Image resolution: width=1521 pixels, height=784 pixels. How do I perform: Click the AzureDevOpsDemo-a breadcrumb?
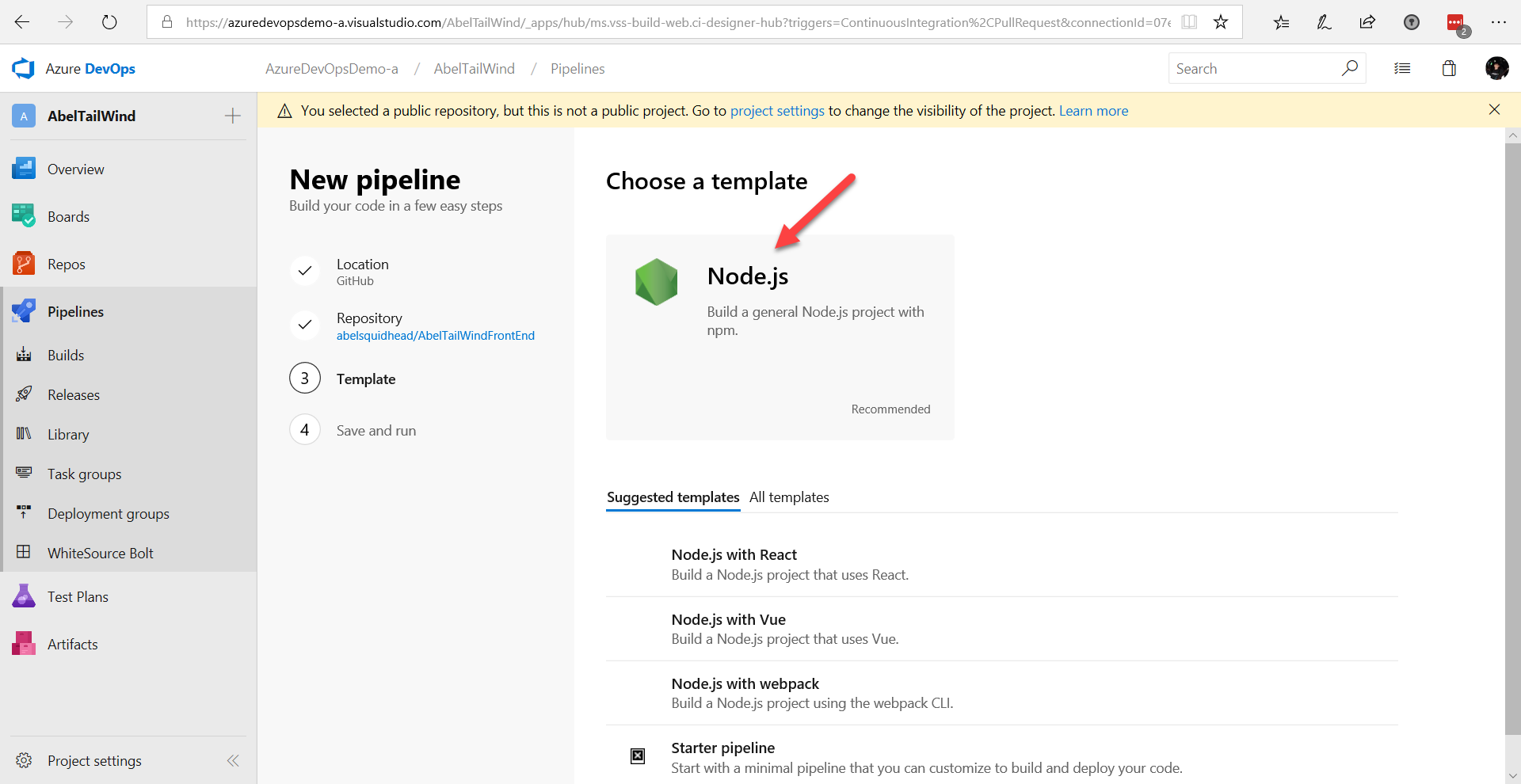pos(332,69)
